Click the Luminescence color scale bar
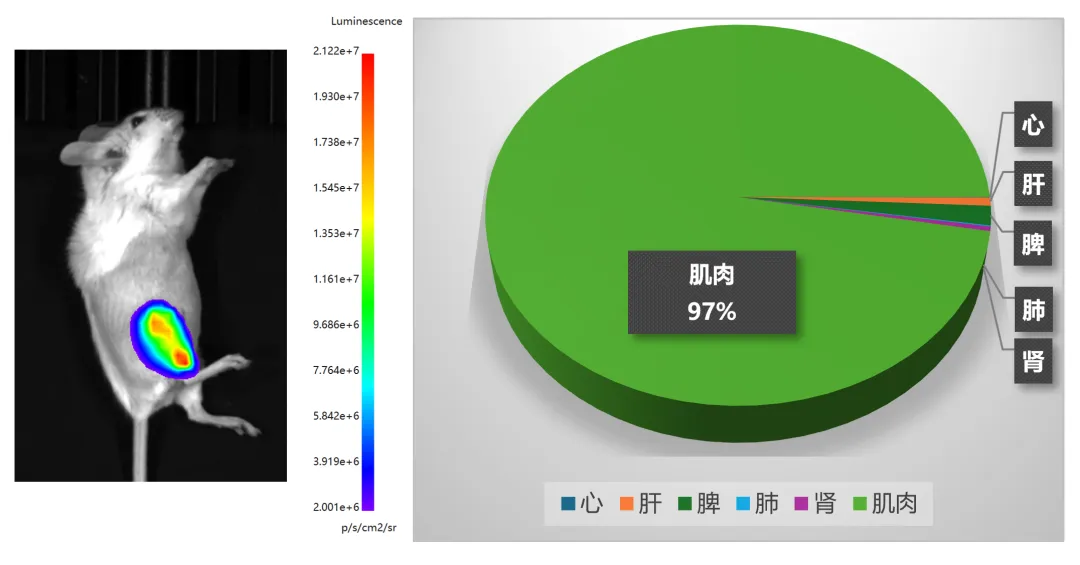 [368, 282]
